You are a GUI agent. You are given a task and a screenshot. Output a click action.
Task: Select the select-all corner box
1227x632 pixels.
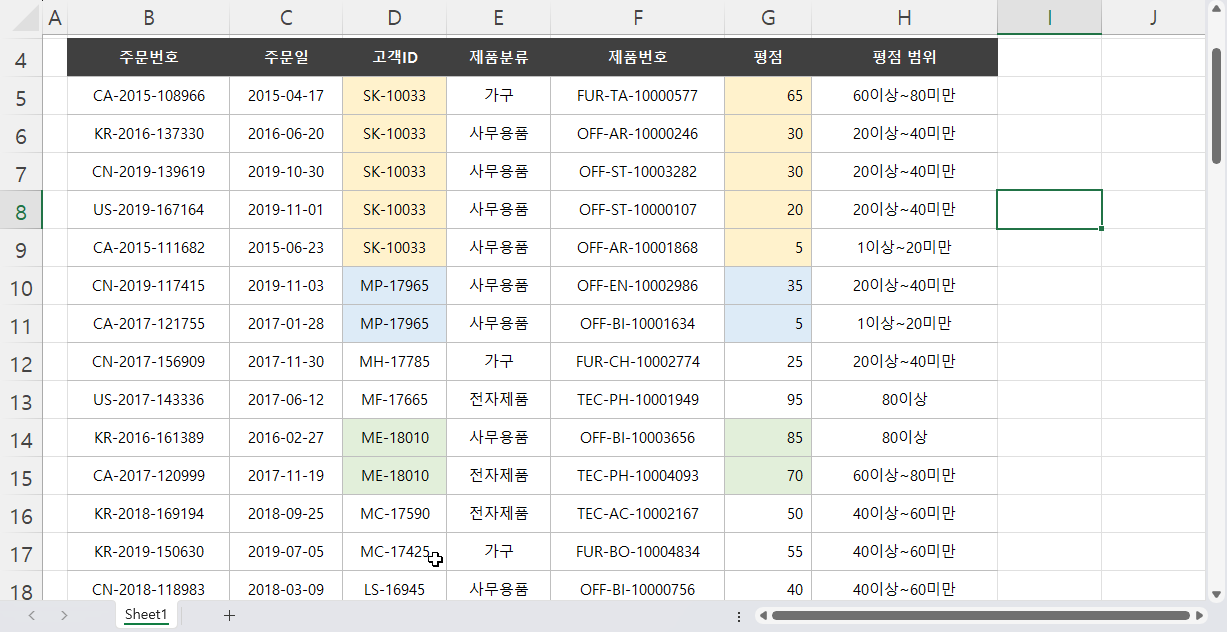(21, 17)
